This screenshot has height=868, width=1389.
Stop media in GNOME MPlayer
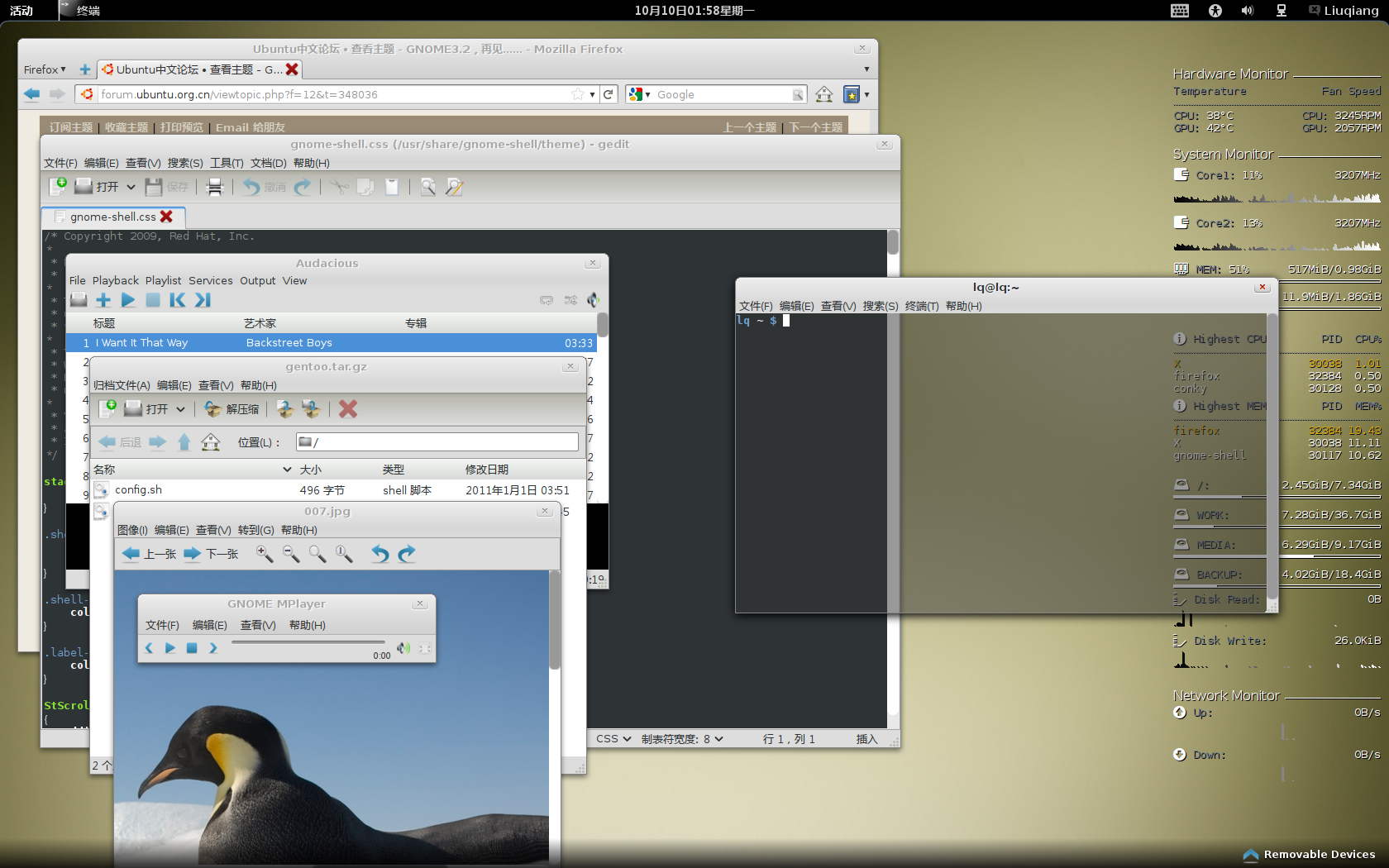tap(192, 648)
